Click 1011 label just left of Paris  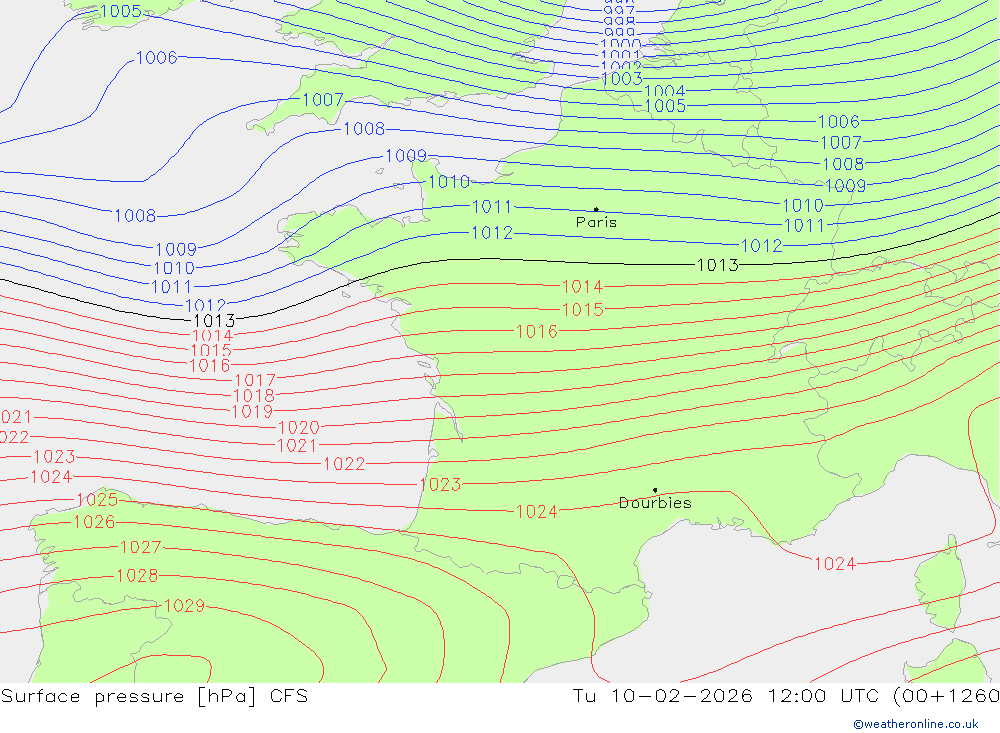click(492, 207)
